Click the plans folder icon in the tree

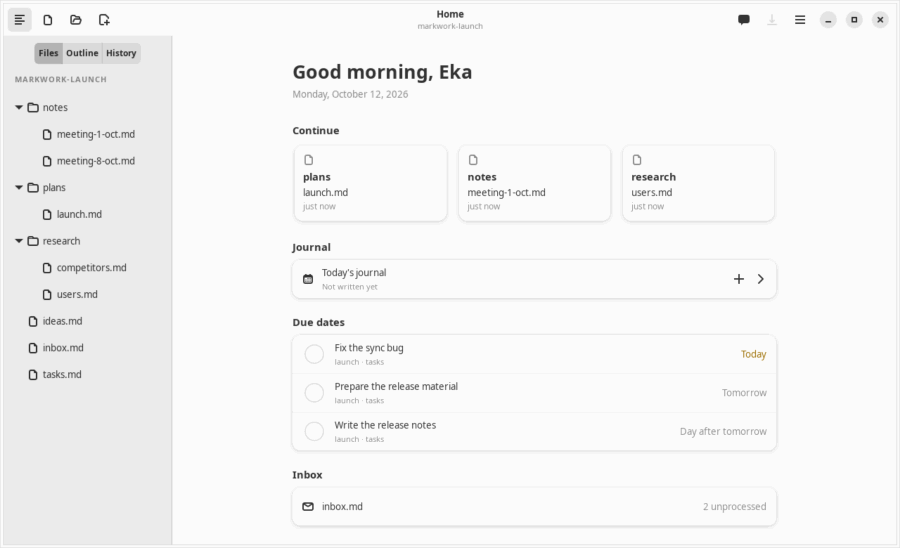tap(33, 188)
